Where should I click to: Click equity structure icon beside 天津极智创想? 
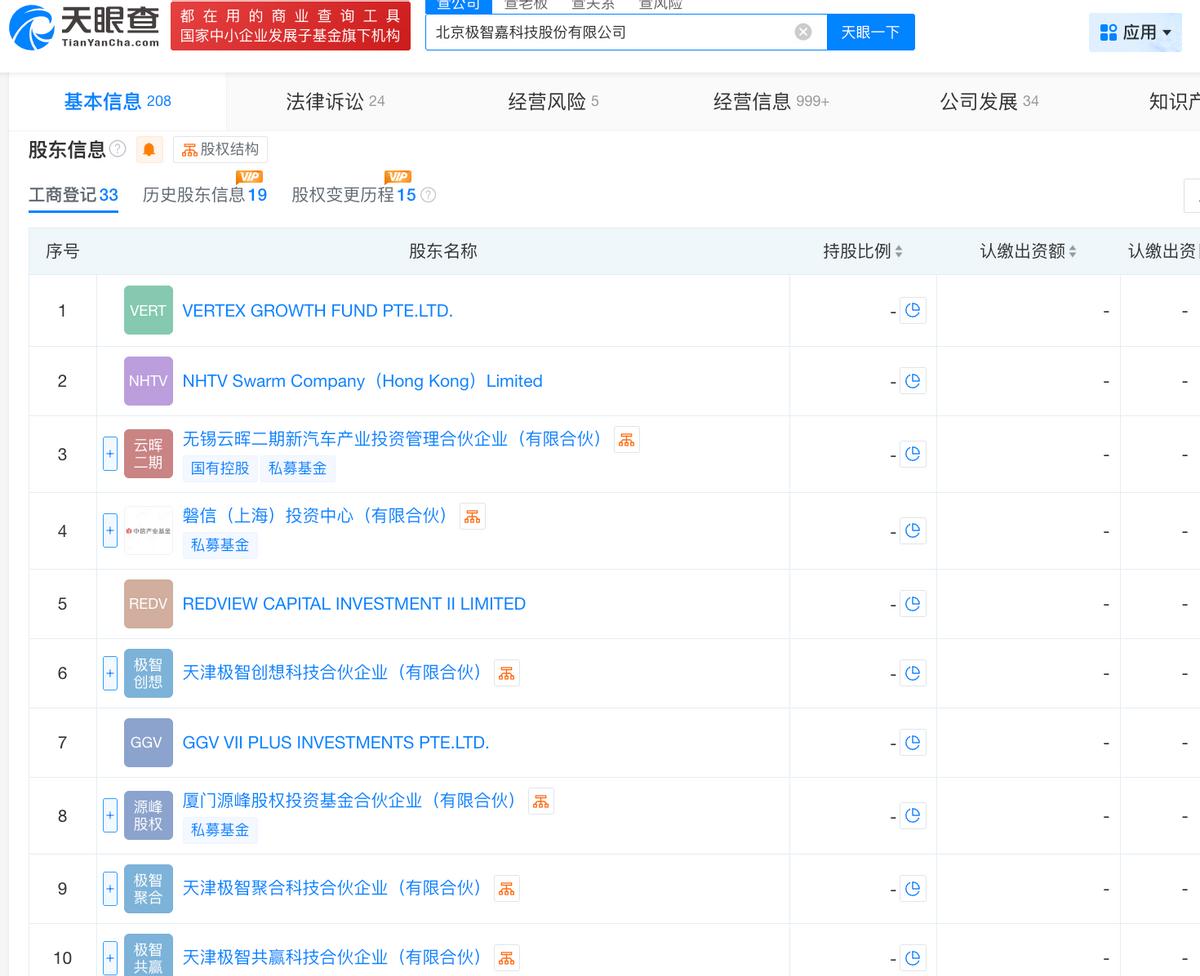pyautogui.click(x=506, y=674)
